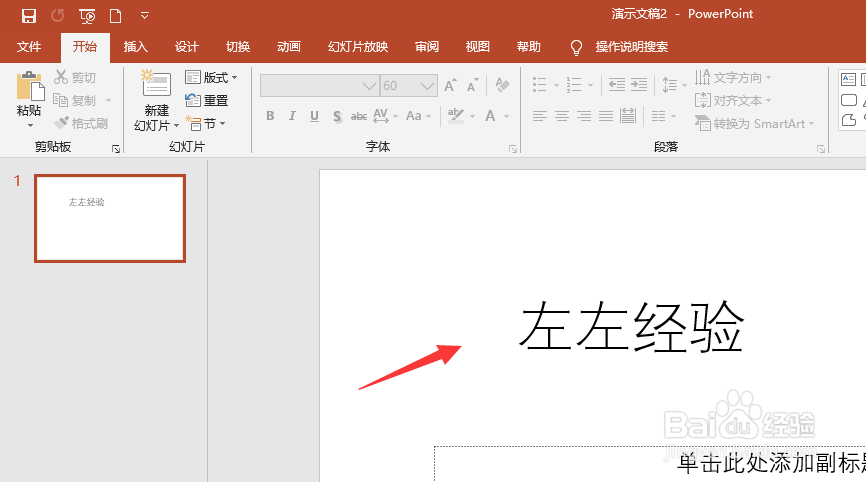
Task: Toggle italic formatting
Action: (x=292, y=116)
